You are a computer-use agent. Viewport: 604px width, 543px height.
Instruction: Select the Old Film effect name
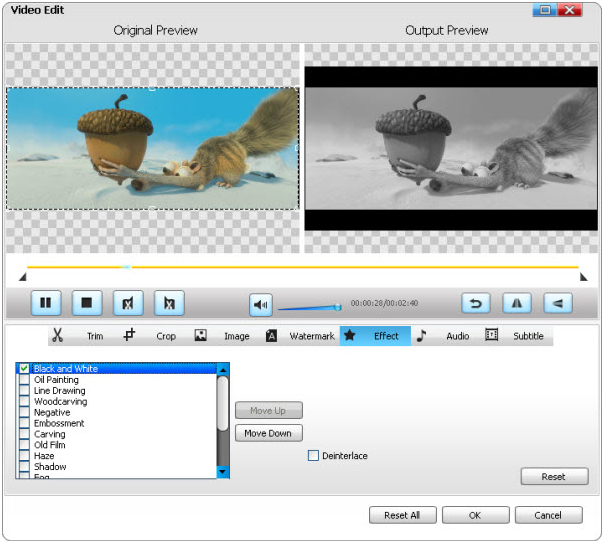tap(50, 444)
